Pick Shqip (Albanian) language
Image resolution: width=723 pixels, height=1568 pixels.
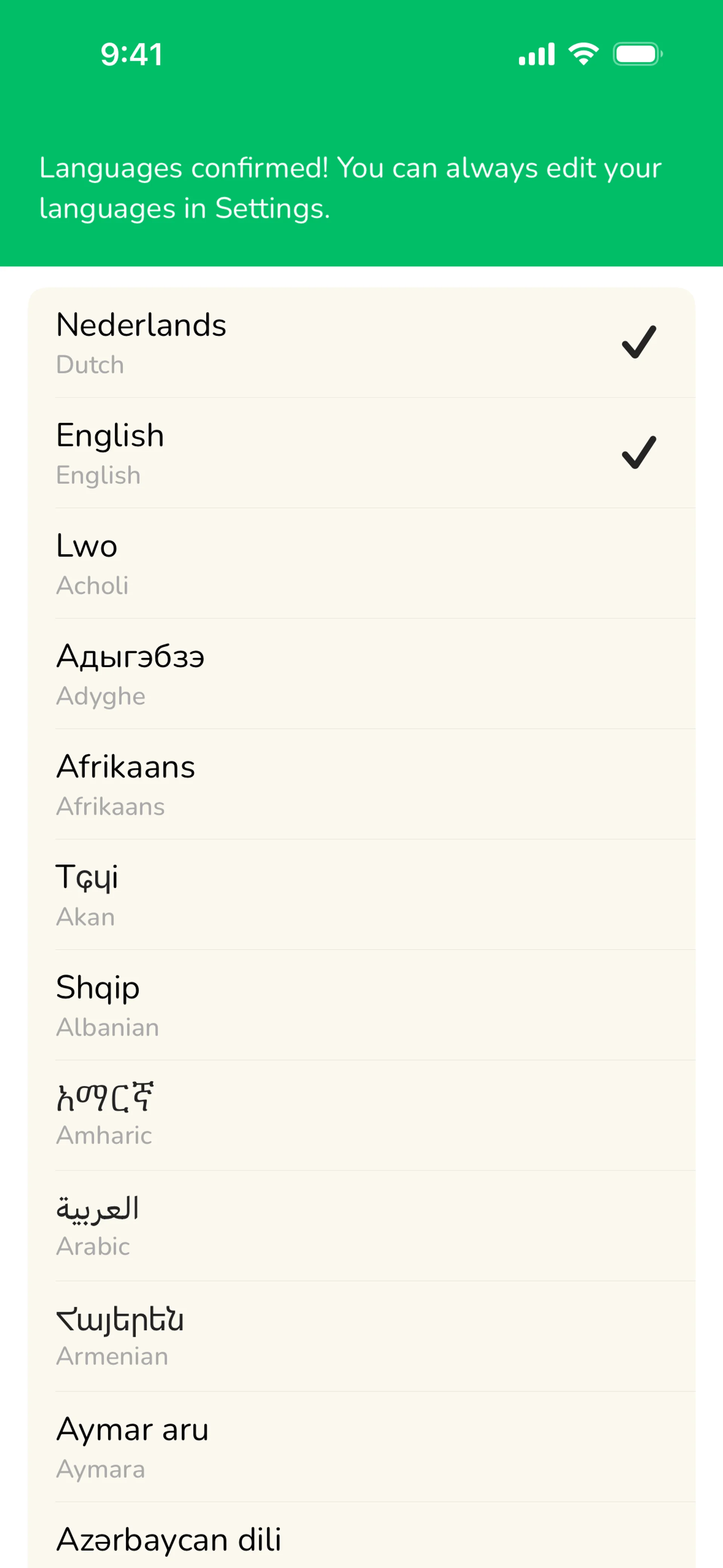coord(361,1005)
